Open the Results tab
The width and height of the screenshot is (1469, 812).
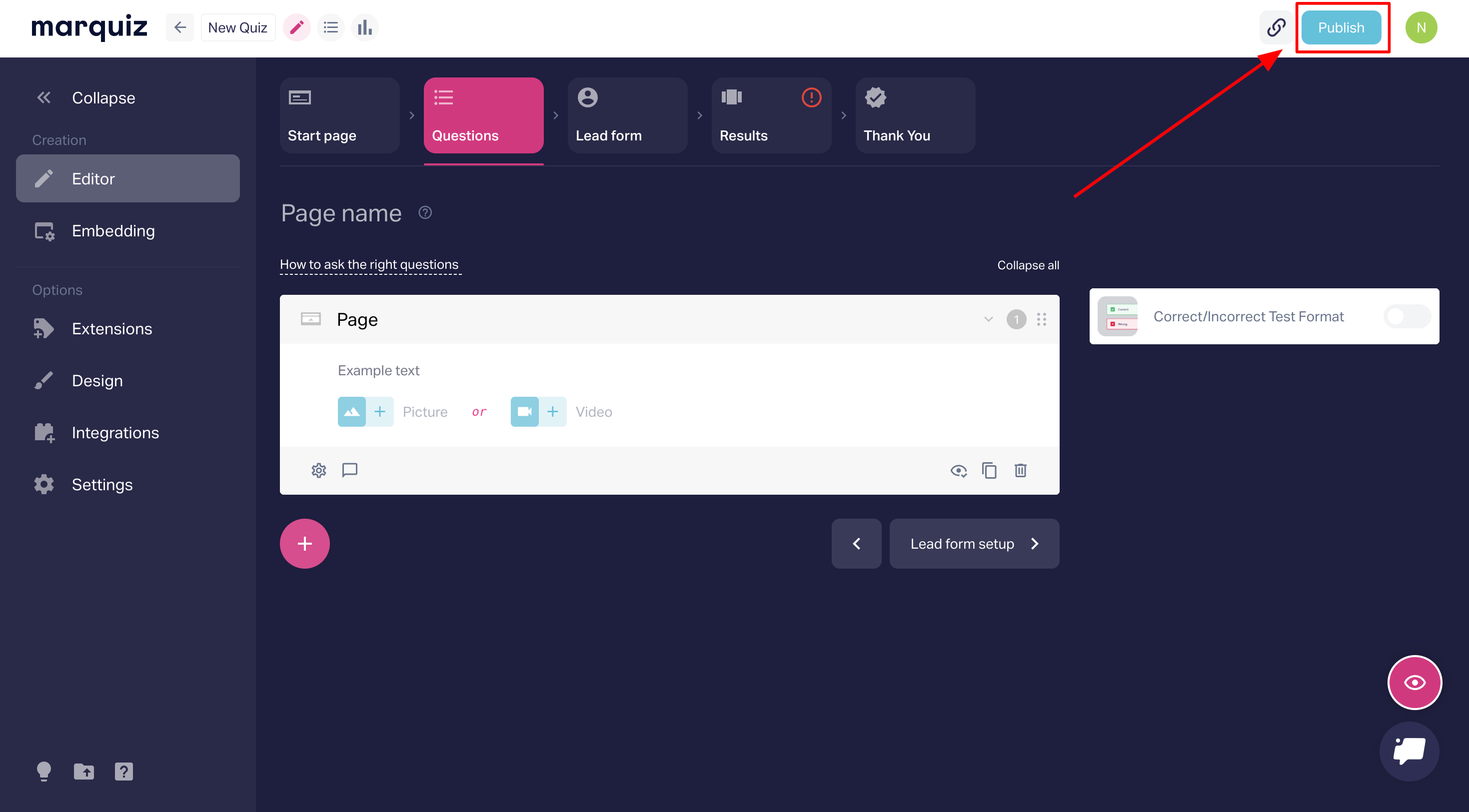coord(771,116)
